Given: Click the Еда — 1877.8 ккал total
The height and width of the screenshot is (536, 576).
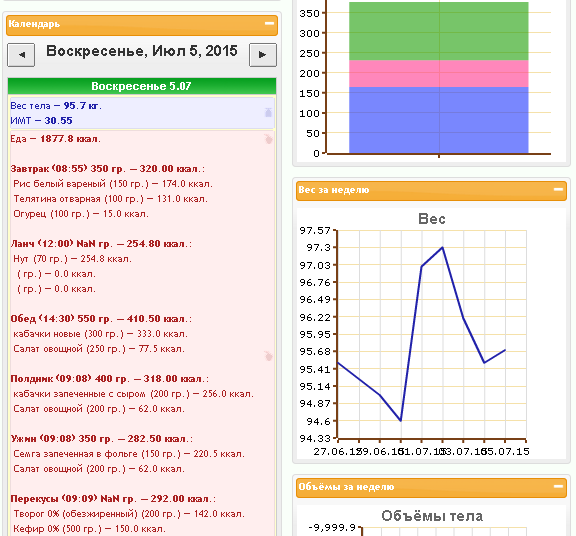Looking at the screenshot, I should coord(55,139).
